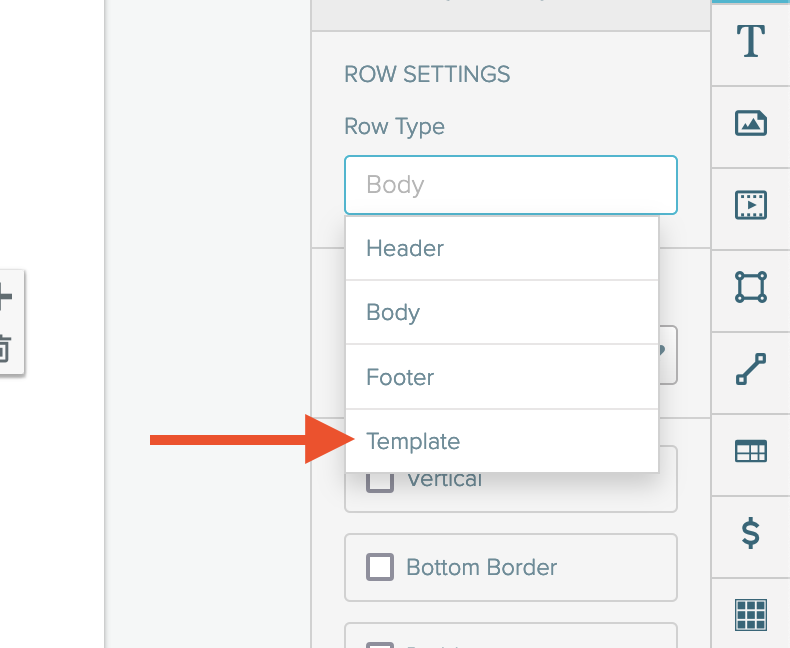The height and width of the screenshot is (648, 790).
Task: Choose Header from Row Type list
Action: pyautogui.click(x=502, y=248)
